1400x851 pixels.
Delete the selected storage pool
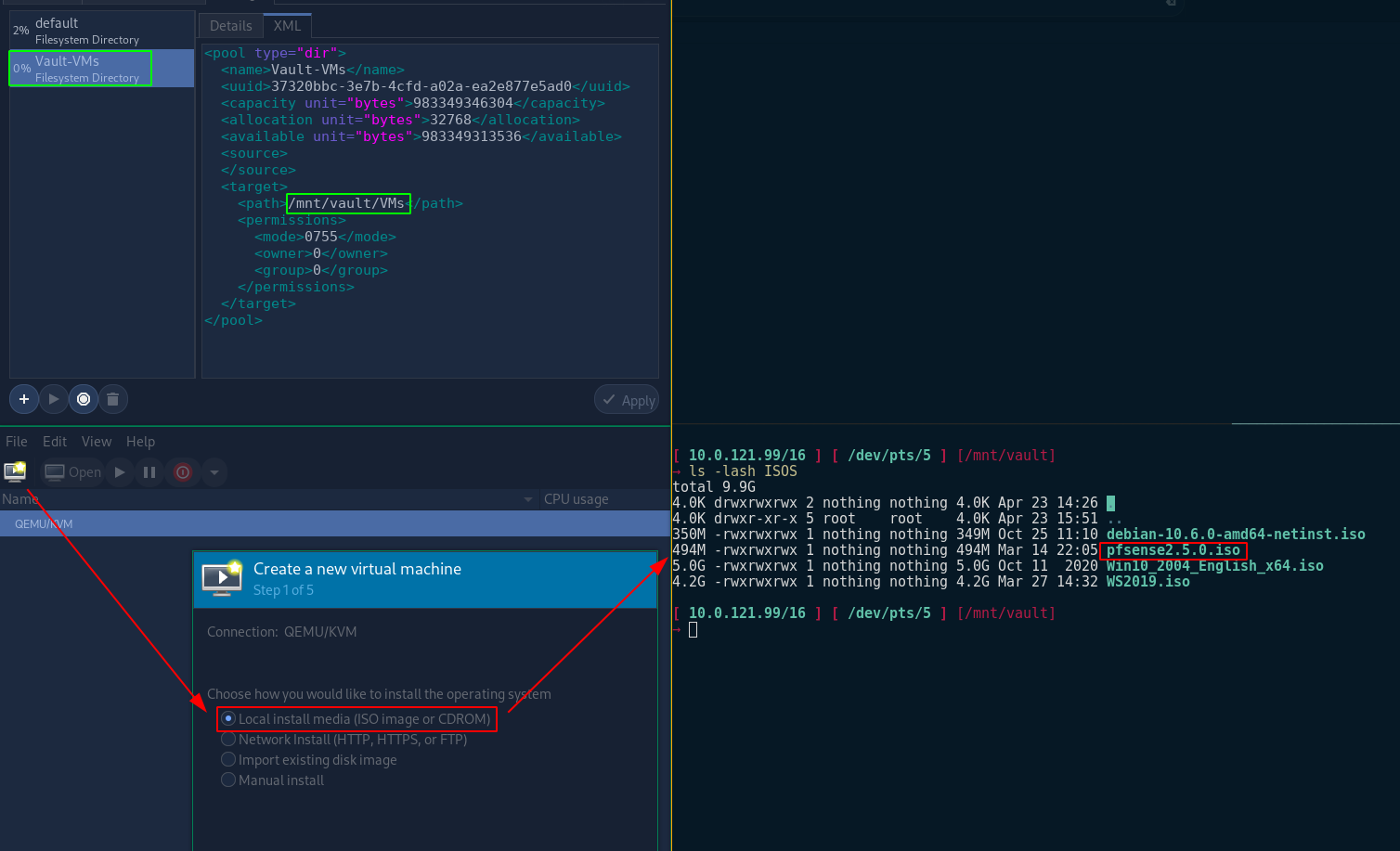(x=113, y=399)
